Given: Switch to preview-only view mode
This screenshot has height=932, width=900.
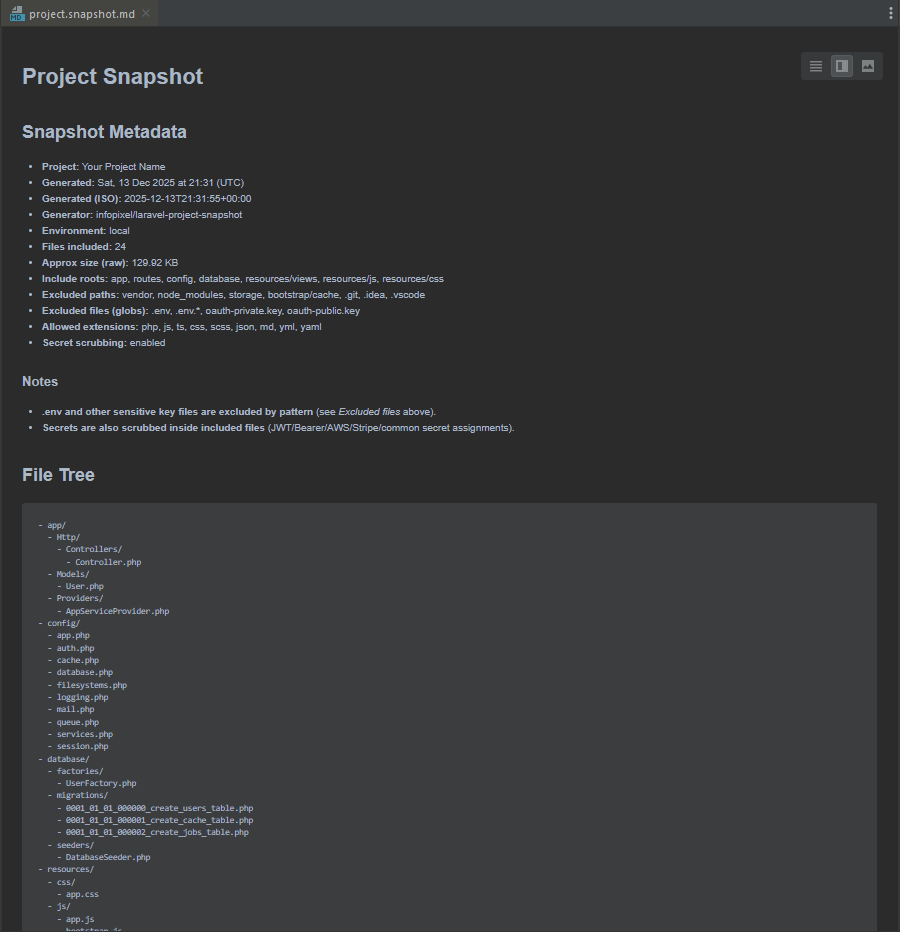Looking at the screenshot, I should tap(867, 66).
